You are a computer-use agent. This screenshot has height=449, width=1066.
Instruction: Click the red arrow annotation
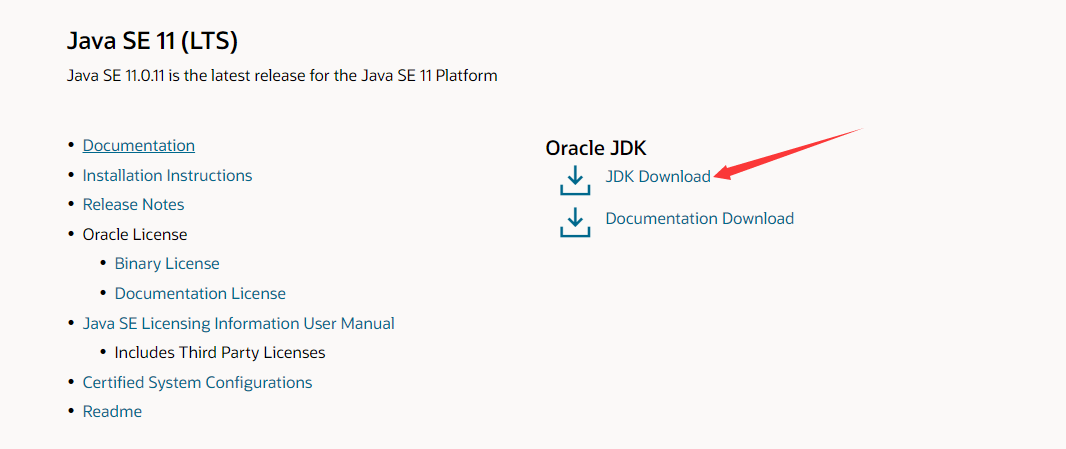click(x=788, y=152)
